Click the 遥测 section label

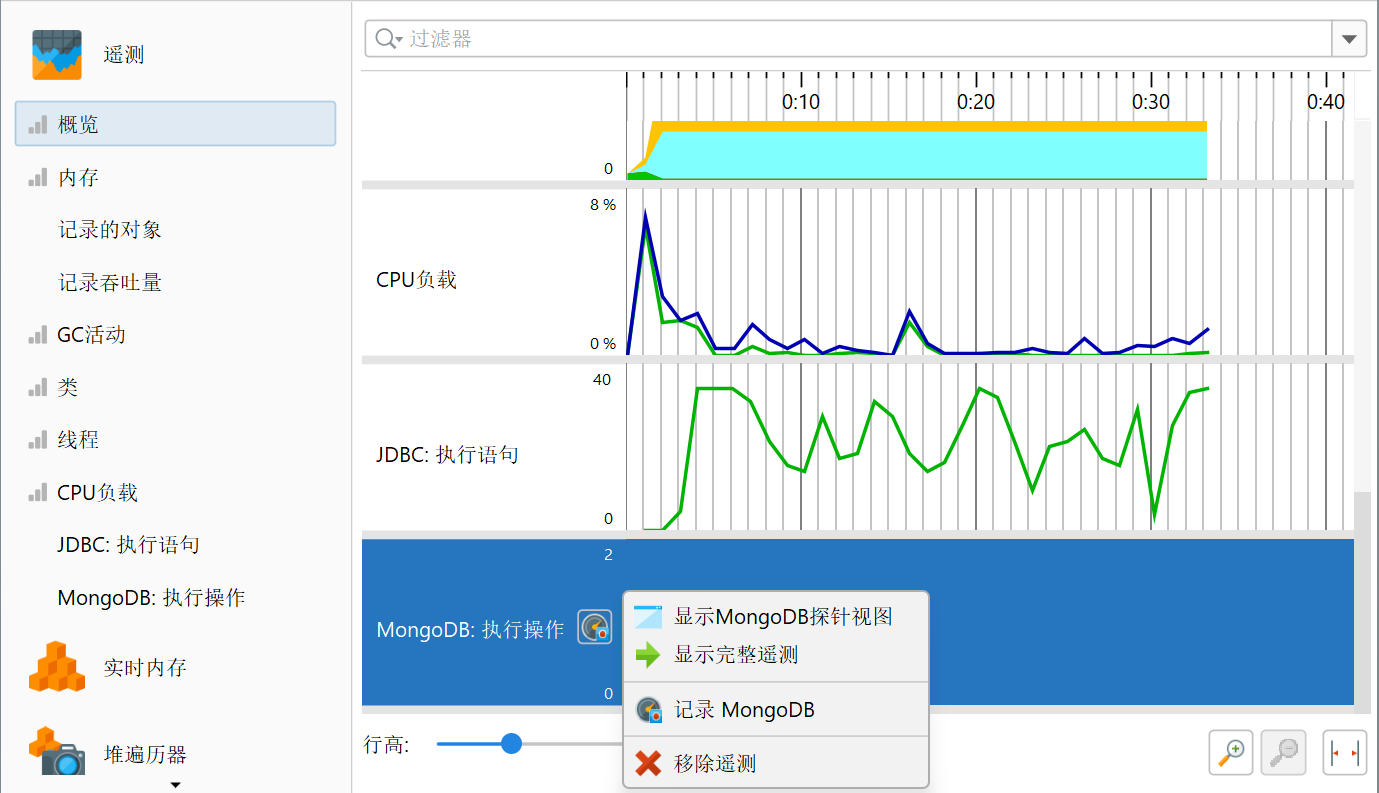124,55
